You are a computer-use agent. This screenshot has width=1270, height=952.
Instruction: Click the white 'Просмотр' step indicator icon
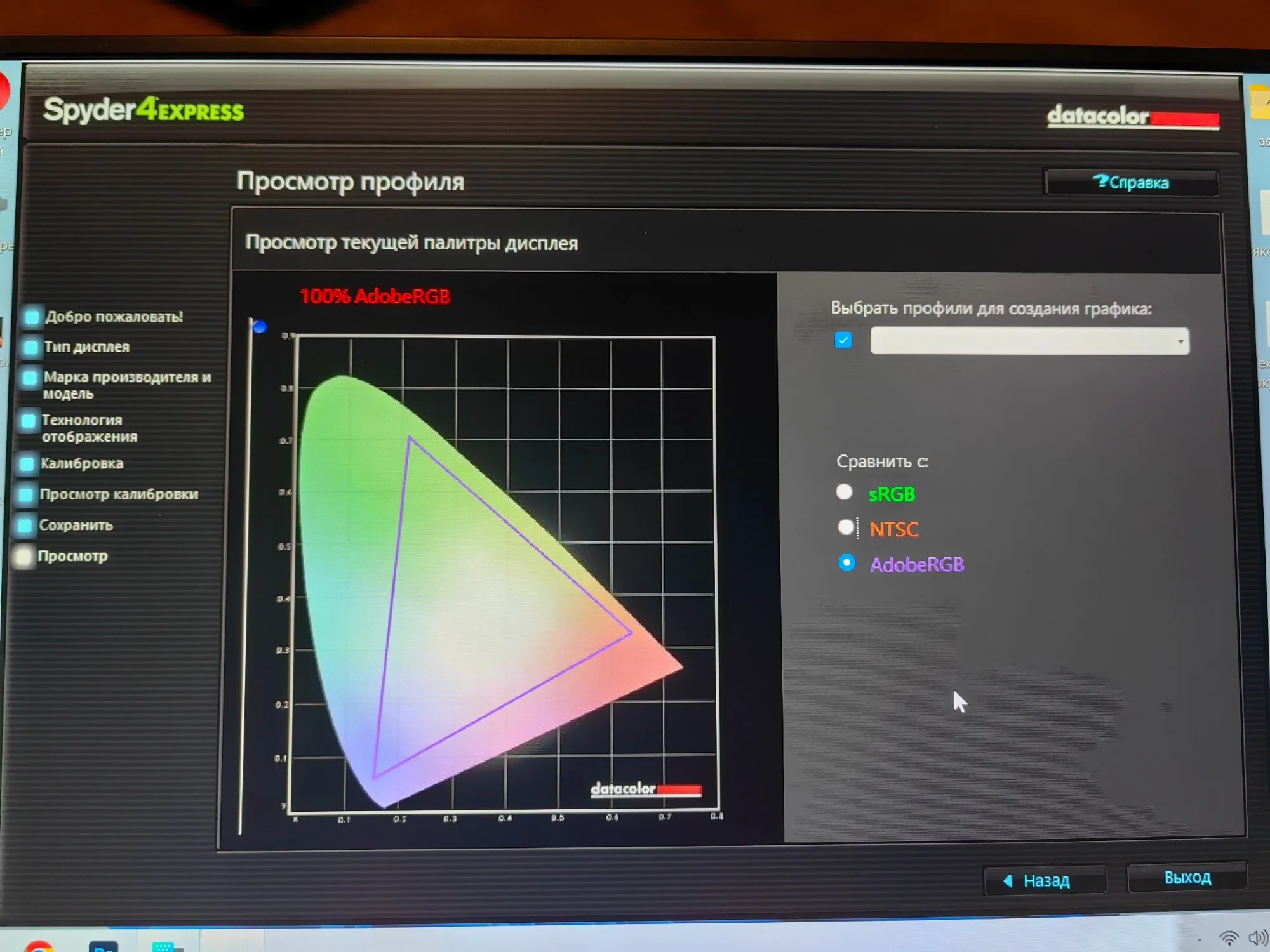click(x=23, y=557)
